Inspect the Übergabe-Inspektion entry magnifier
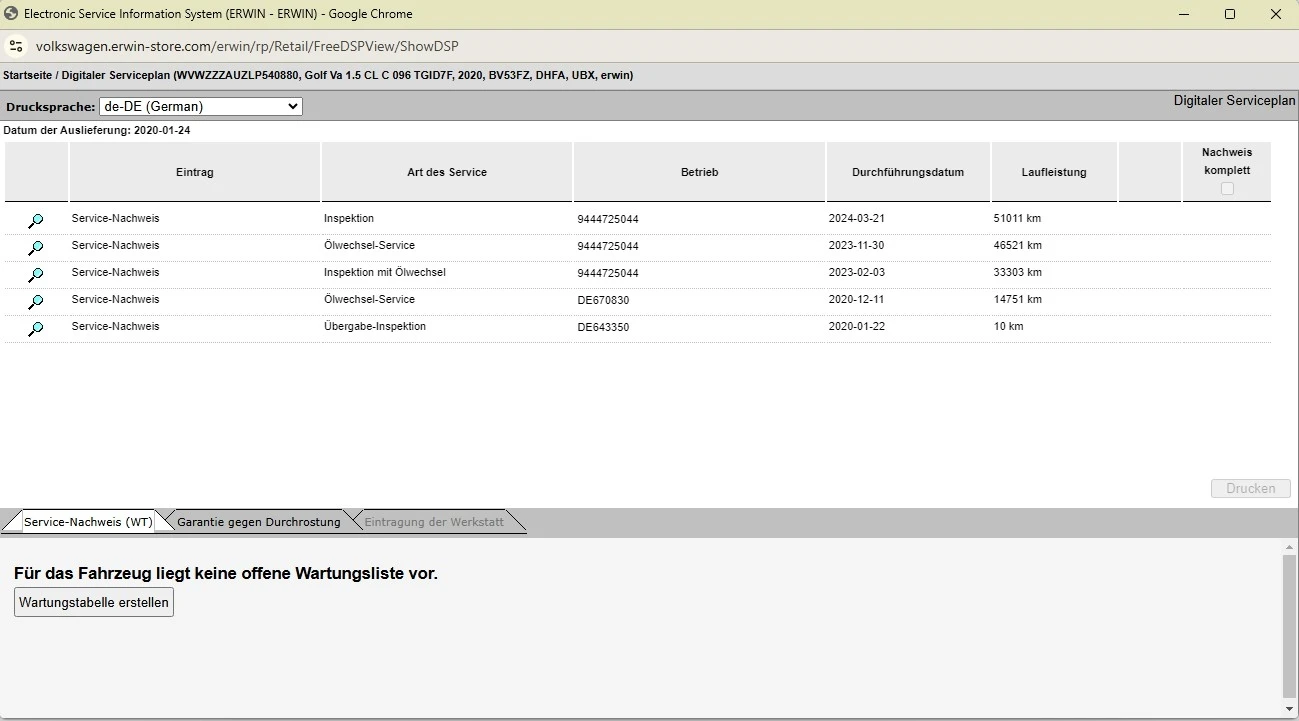The image size is (1299, 721). [36, 329]
